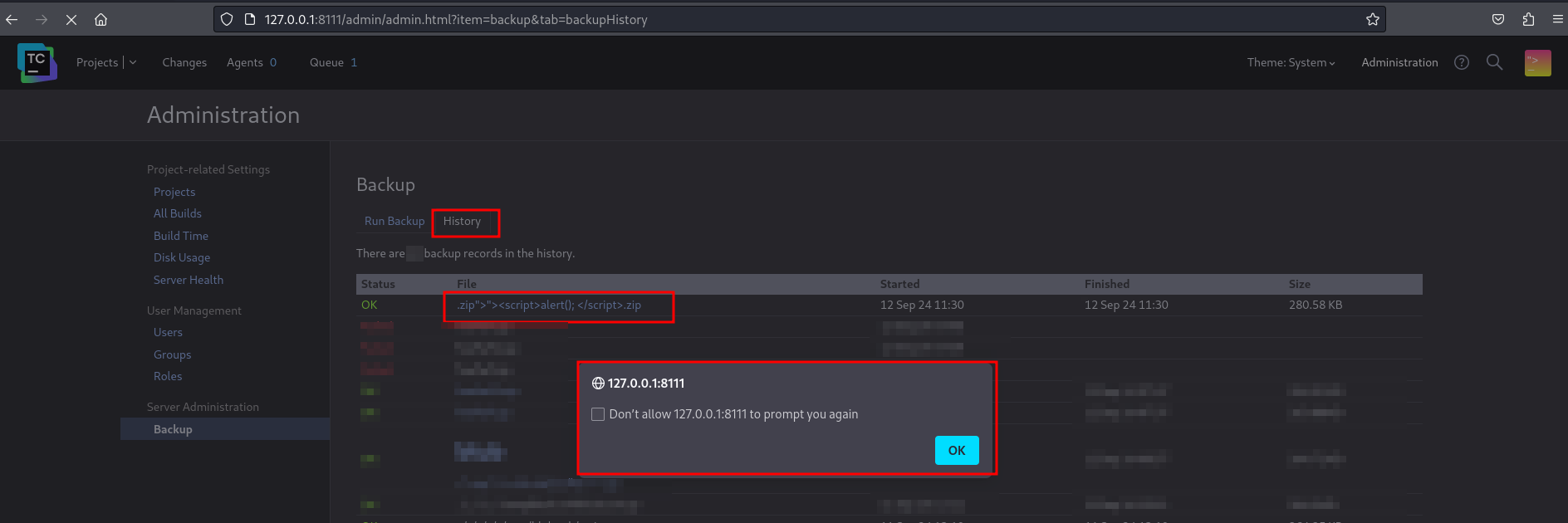Image resolution: width=1568 pixels, height=523 pixels.
Task: Open TeamCity help question mark icon
Action: point(1462,62)
